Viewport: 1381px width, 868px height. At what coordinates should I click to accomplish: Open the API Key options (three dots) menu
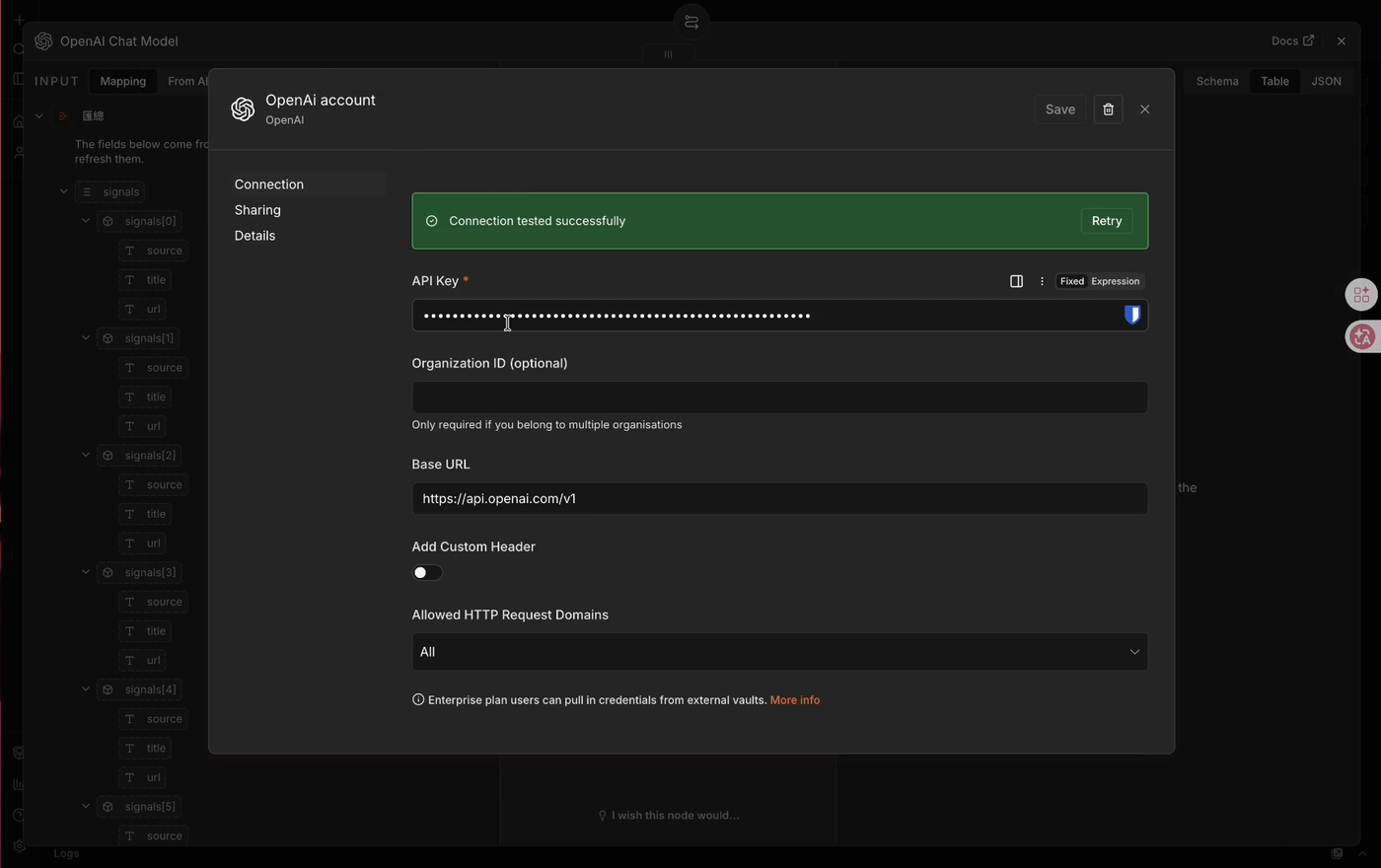click(1042, 281)
